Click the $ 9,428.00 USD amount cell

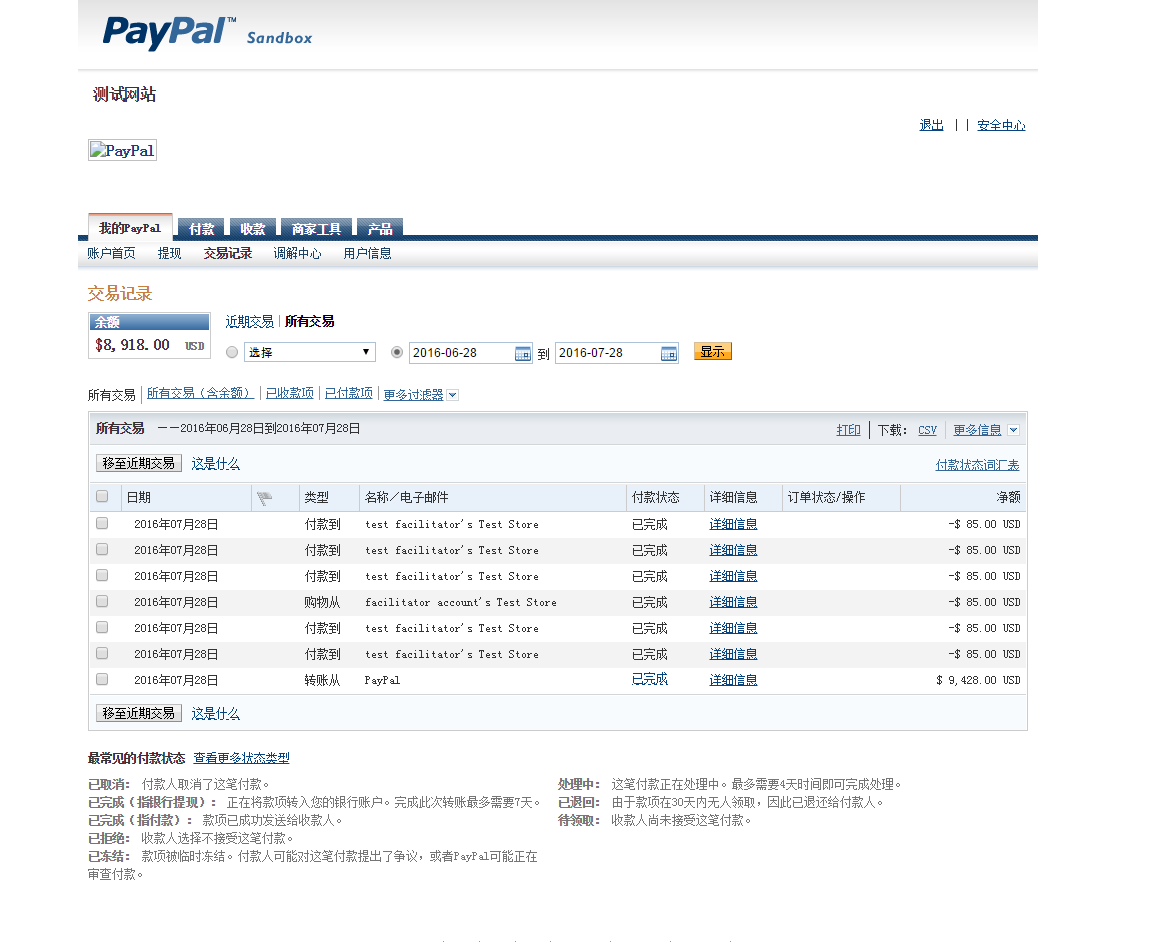pos(978,680)
